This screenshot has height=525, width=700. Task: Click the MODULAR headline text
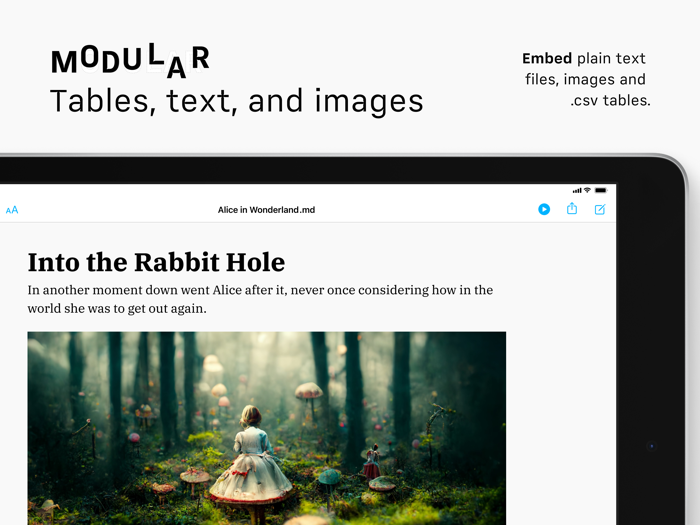130,60
